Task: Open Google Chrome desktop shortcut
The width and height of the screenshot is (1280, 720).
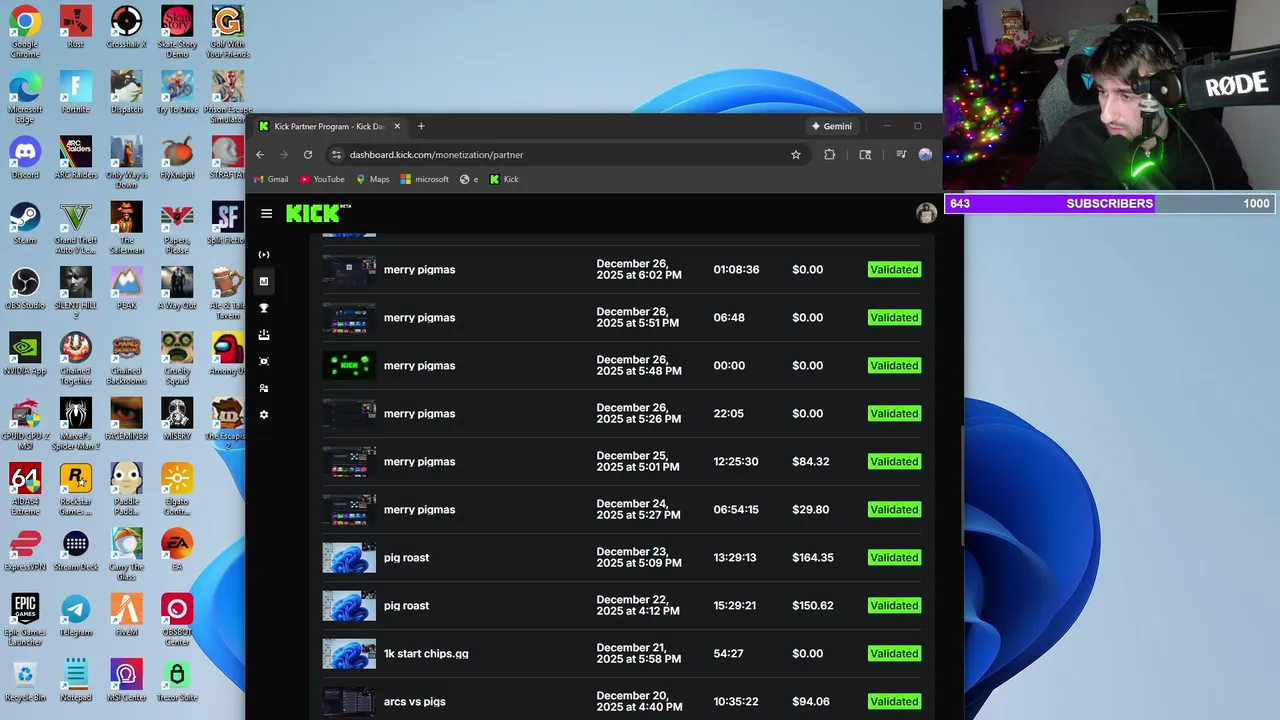Action: (x=25, y=32)
